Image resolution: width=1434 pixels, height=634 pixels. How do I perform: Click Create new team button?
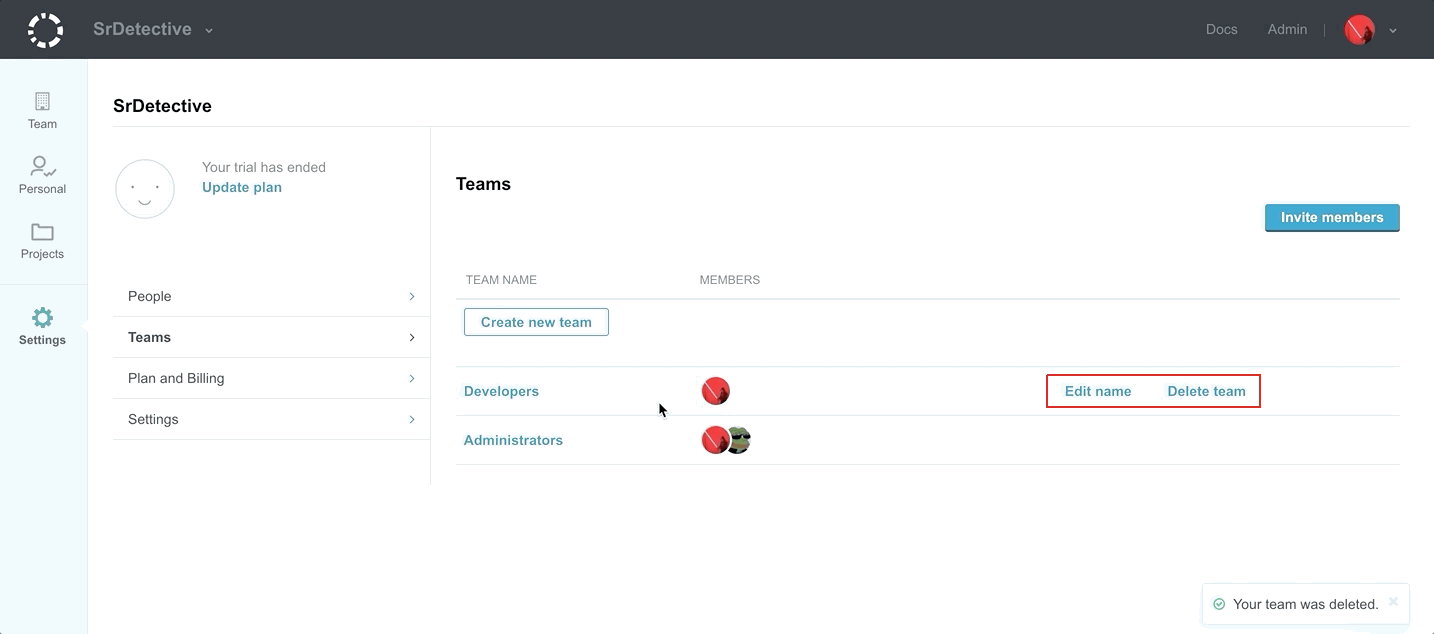[x=536, y=322]
